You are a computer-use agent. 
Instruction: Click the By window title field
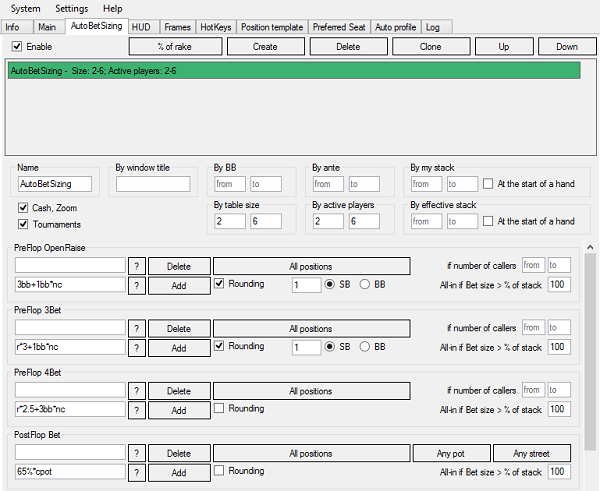point(153,184)
